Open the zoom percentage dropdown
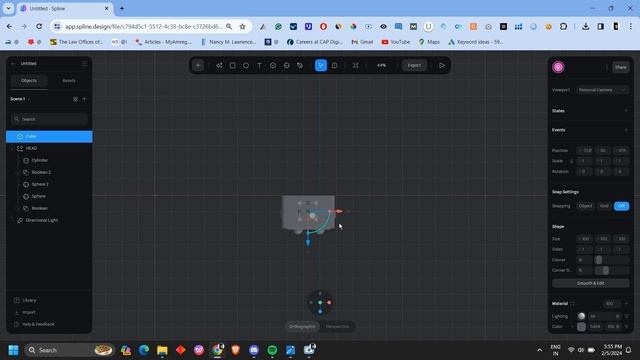This screenshot has height=360, width=640. click(x=382, y=65)
